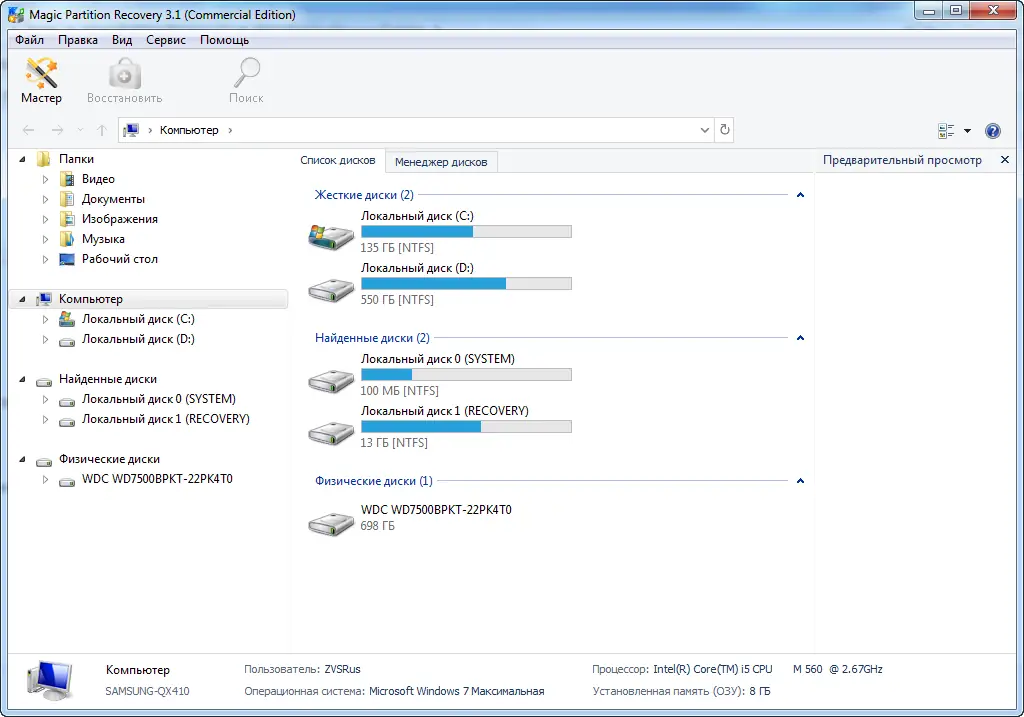The height and width of the screenshot is (717, 1024).
Task: Launch the Поиск search tool
Action: tap(246, 80)
